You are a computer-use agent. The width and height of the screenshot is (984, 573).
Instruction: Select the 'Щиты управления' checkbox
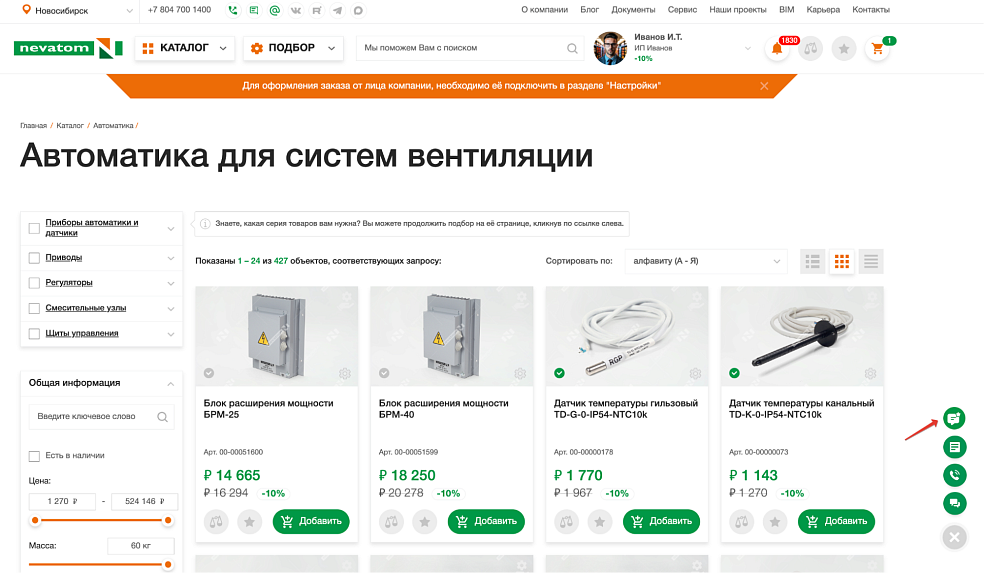[x=35, y=334]
